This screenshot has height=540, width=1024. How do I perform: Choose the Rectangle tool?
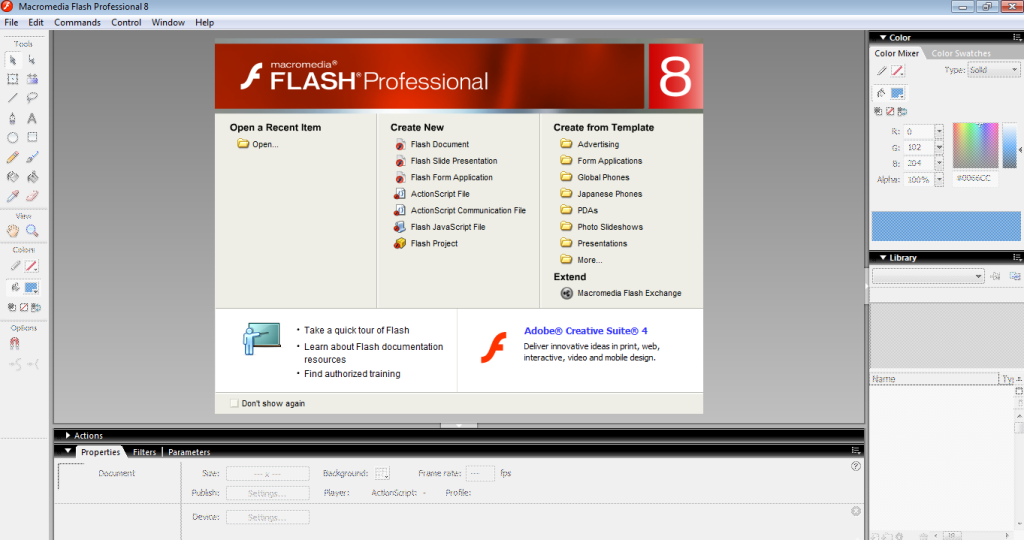coord(32,138)
